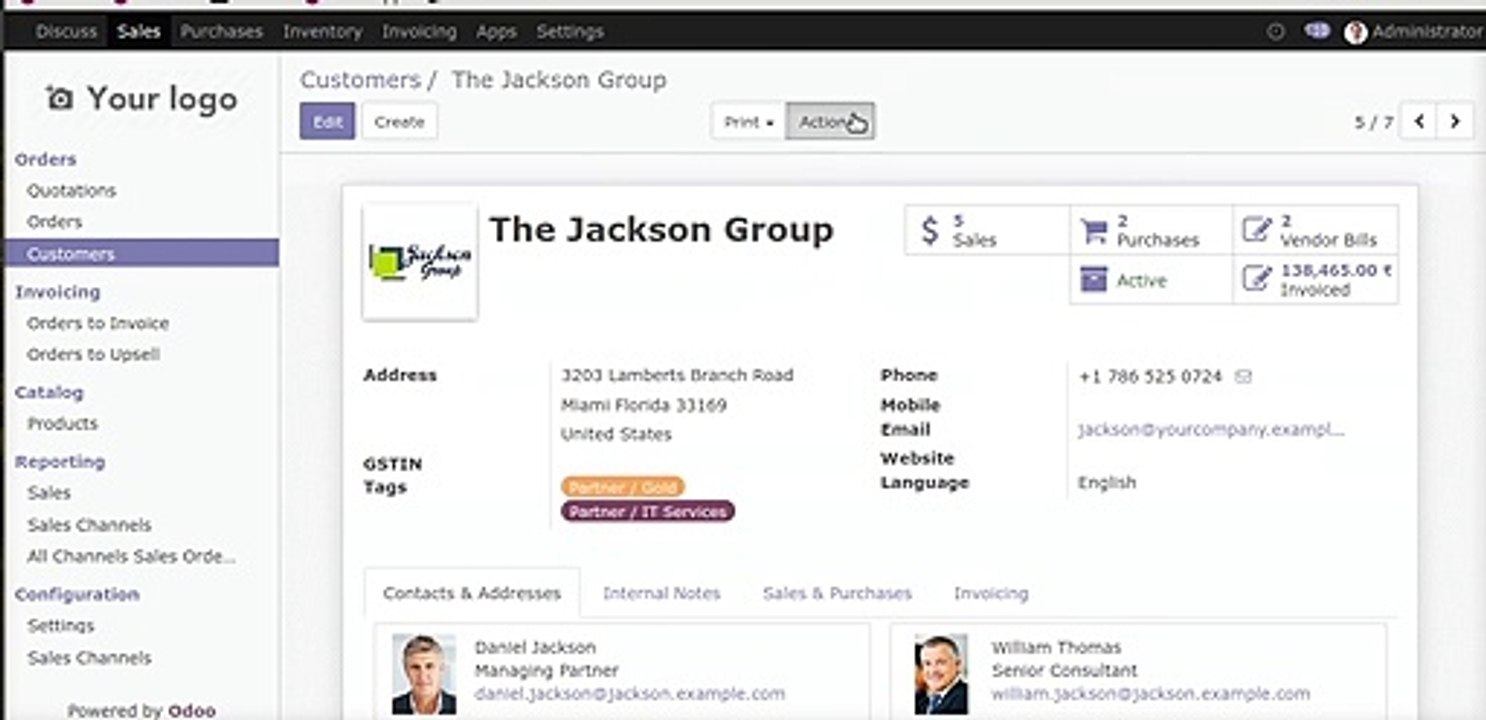Go to the previous customer record arrow
The height and width of the screenshot is (720, 1486).
pyautogui.click(x=1419, y=121)
